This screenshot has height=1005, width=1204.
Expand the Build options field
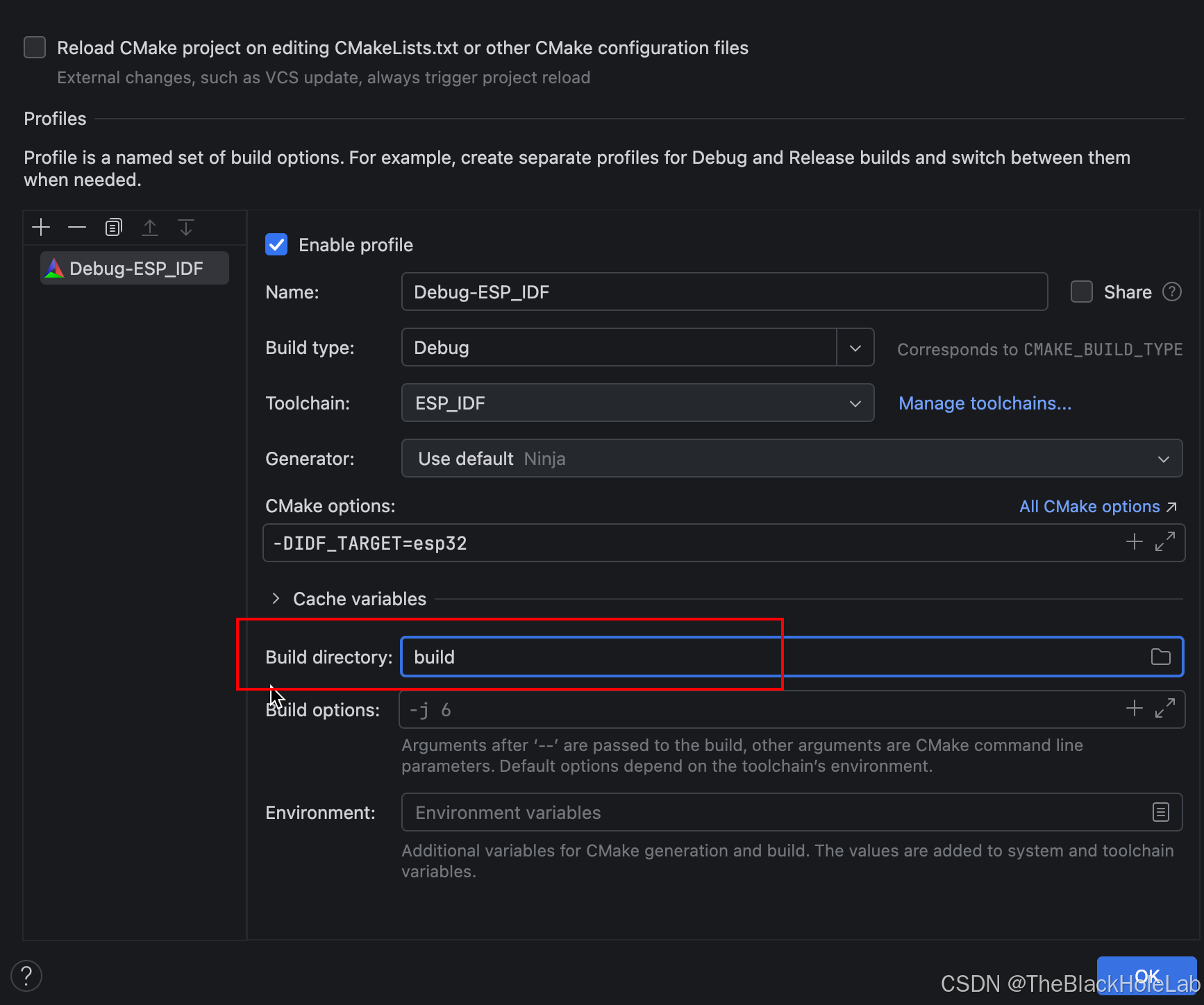[1165, 709]
